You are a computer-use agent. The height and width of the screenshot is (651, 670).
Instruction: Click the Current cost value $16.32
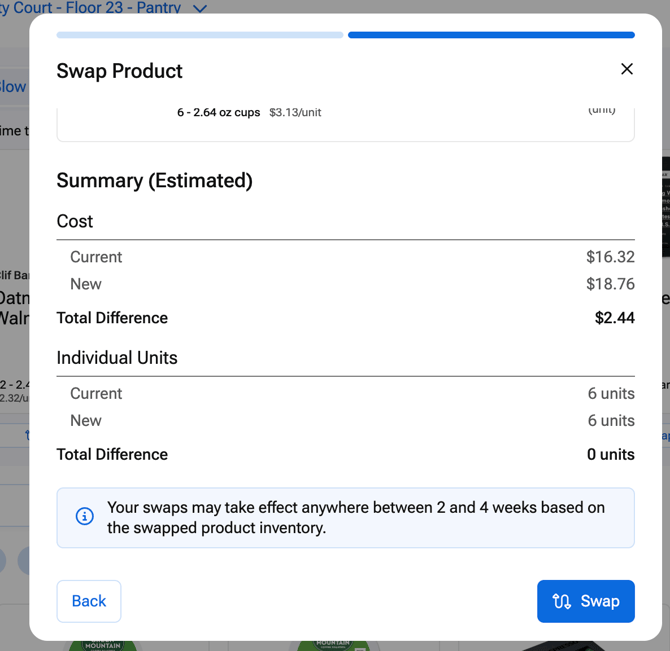pos(610,257)
